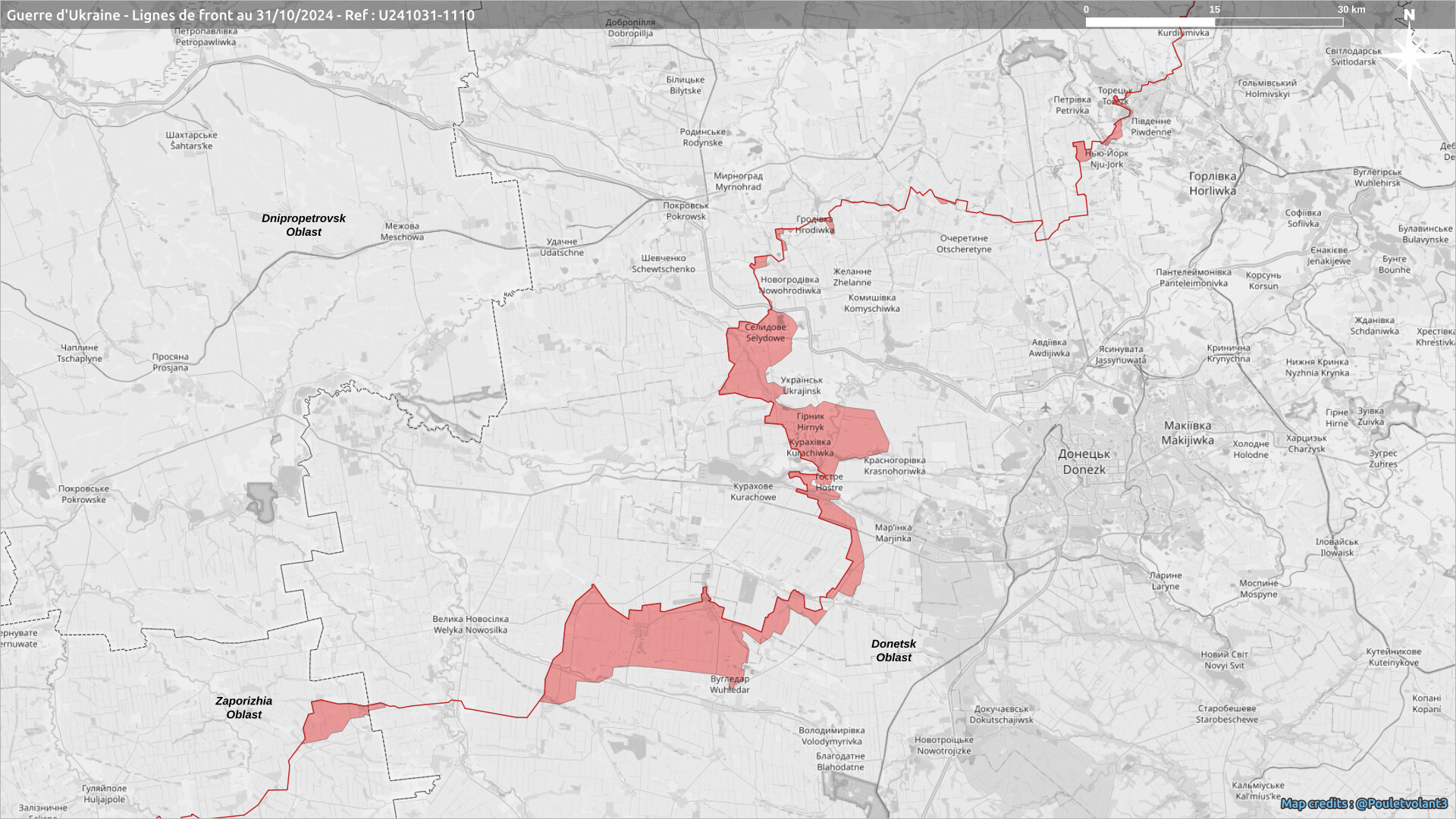
Task: Click the map credits @Pouletvolant3 text
Action: pos(1363,803)
